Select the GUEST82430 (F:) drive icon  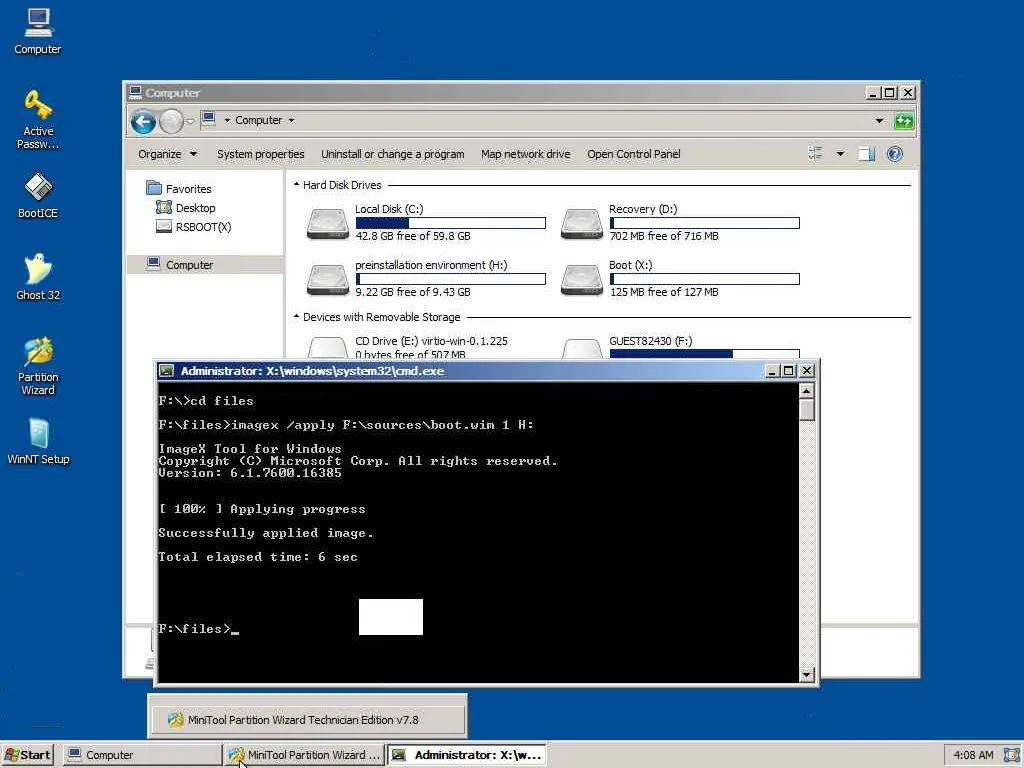point(582,347)
